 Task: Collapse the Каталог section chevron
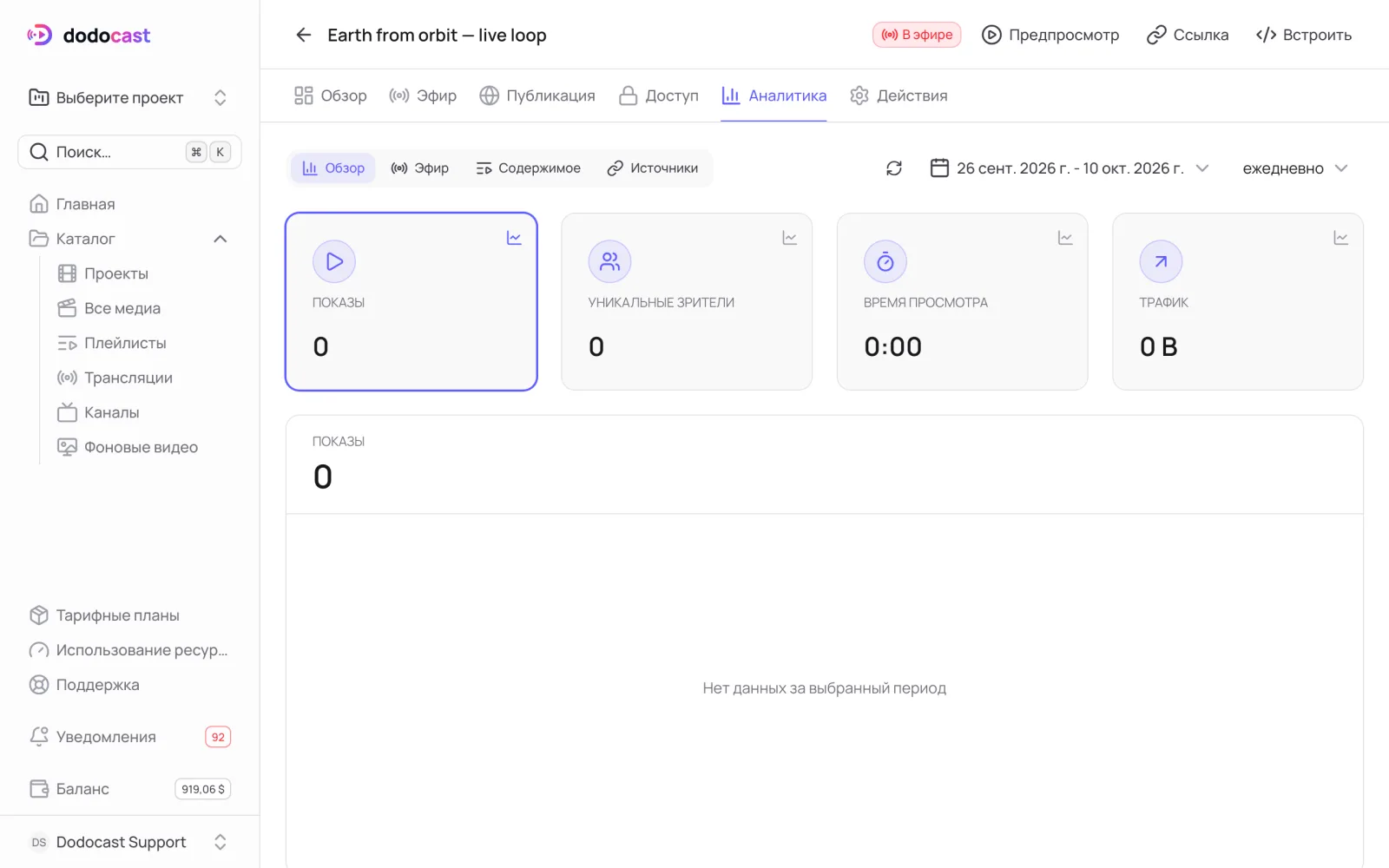pos(221,239)
